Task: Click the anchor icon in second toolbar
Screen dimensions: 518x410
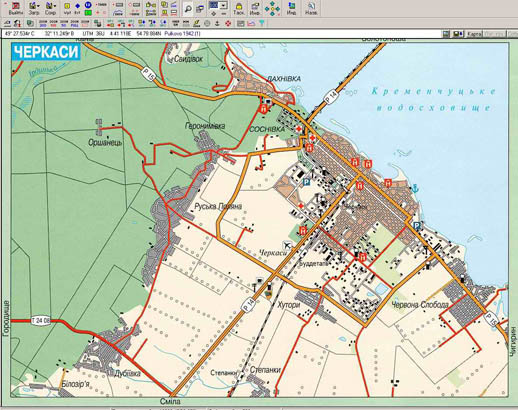Action: click(x=217, y=23)
